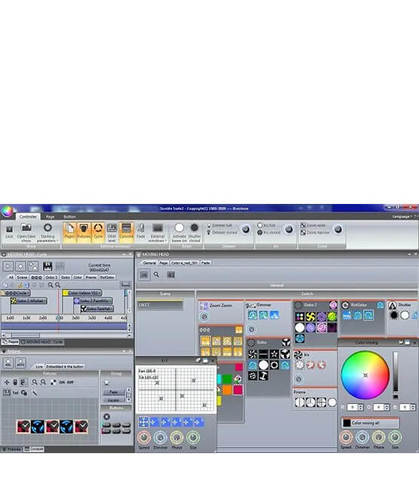Select the All filter tab in cycle panel
This screenshot has width=419, height=500.
coord(11,277)
